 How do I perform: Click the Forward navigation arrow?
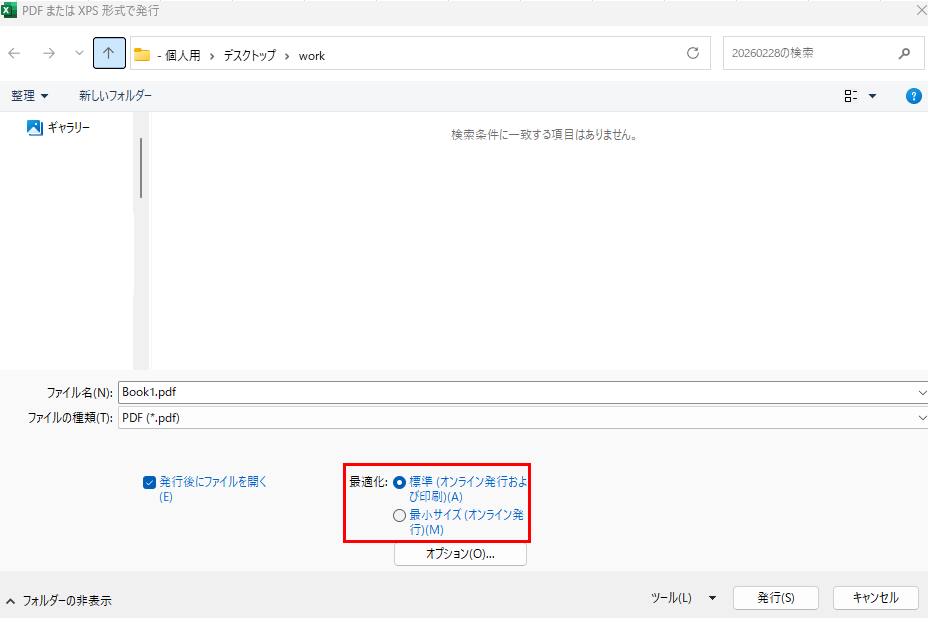point(48,54)
